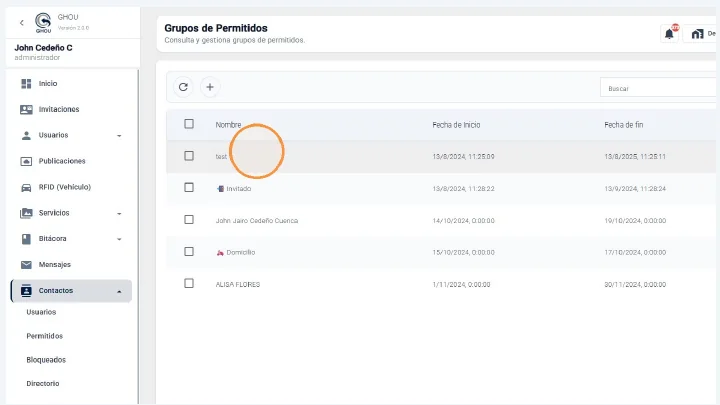This screenshot has height=405, width=720.
Task: Open Mensajes menu item
Action: [x=55, y=265]
